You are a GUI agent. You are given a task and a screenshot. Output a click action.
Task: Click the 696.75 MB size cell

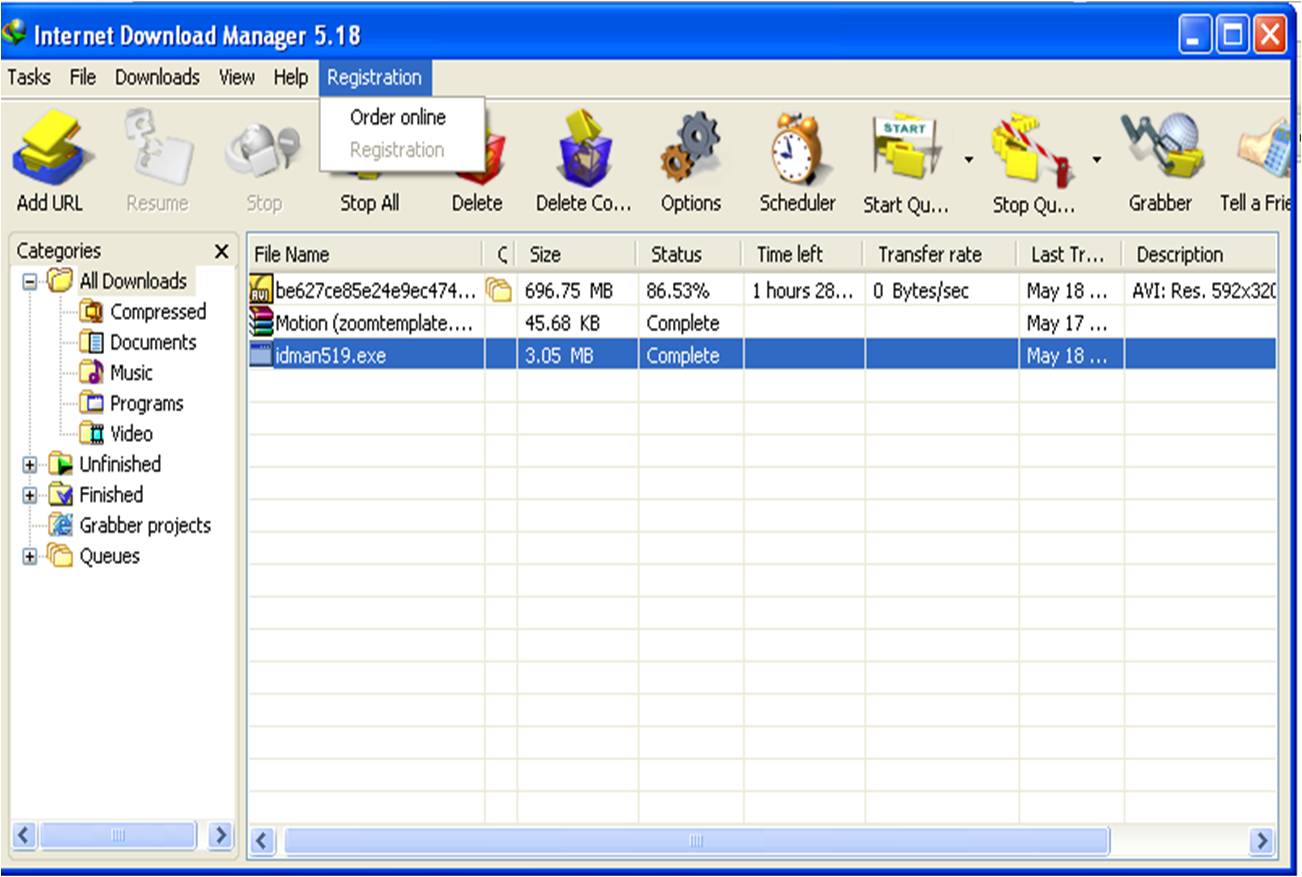(x=577, y=291)
